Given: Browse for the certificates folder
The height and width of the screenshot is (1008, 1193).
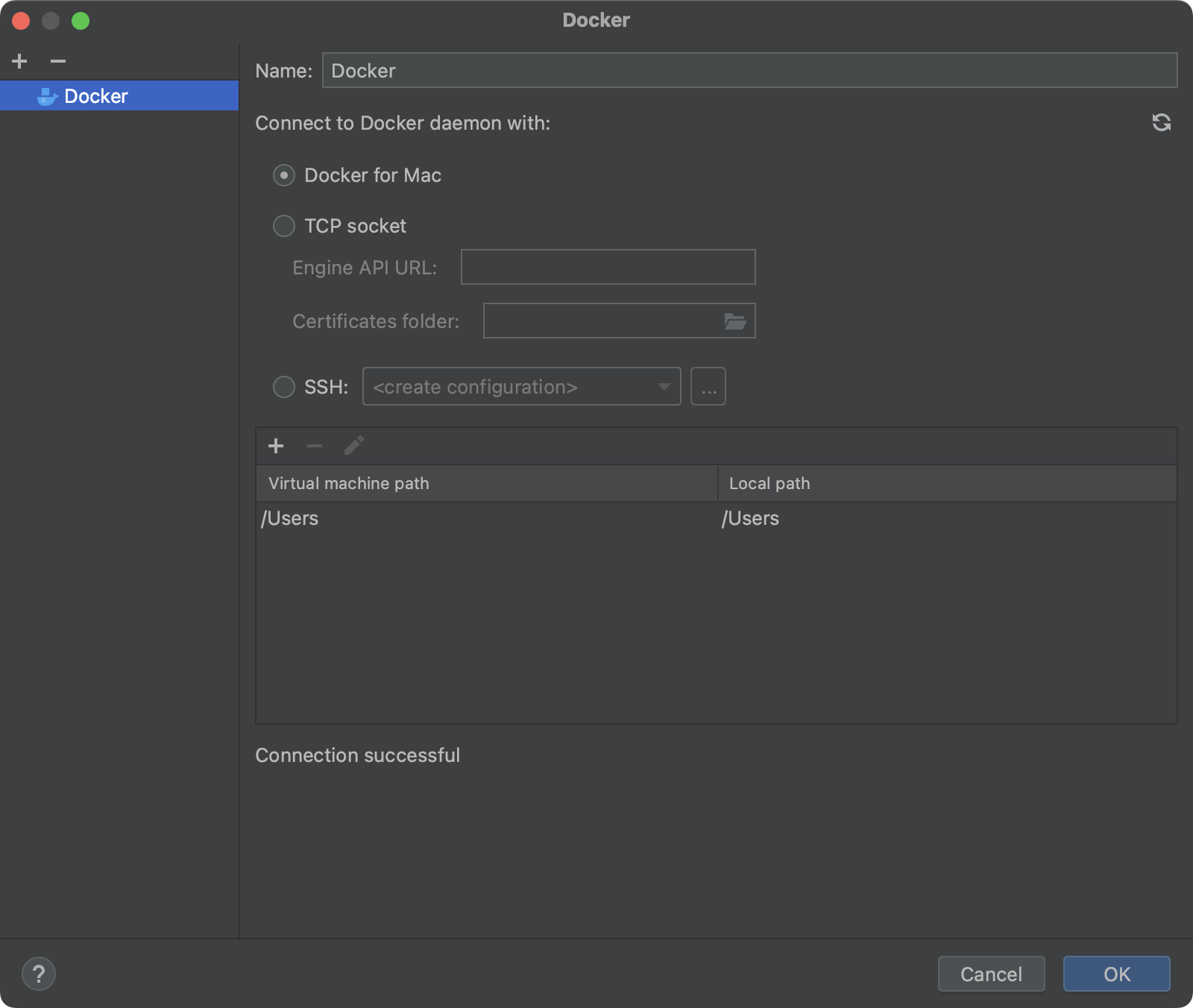Looking at the screenshot, I should (x=734, y=321).
